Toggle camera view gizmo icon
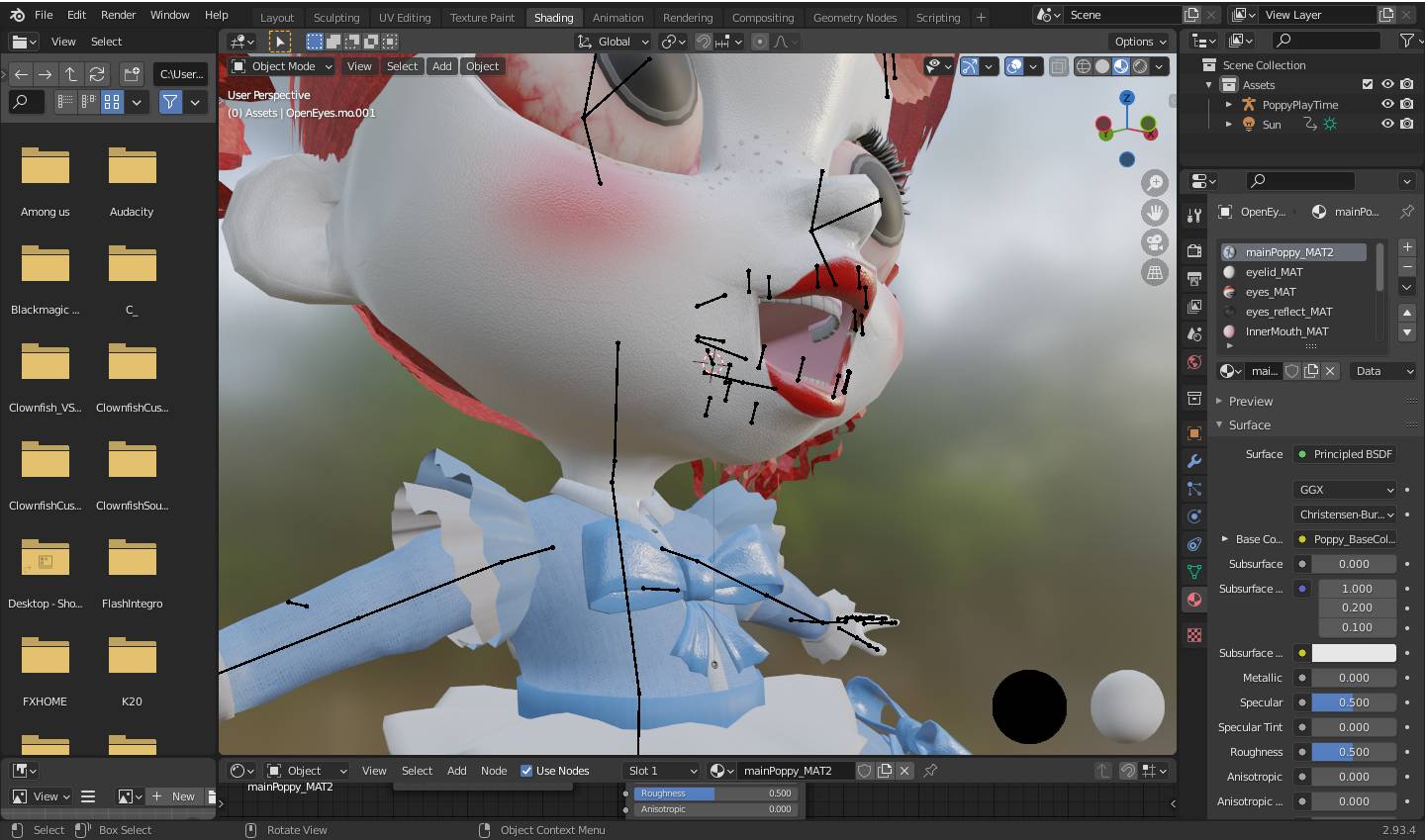Image resolution: width=1425 pixels, height=840 pixels. pos(1155,242)
